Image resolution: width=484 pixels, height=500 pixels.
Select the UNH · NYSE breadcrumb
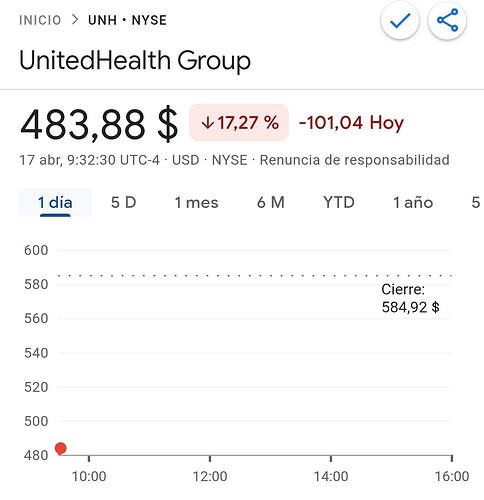[x=127, y=20]
